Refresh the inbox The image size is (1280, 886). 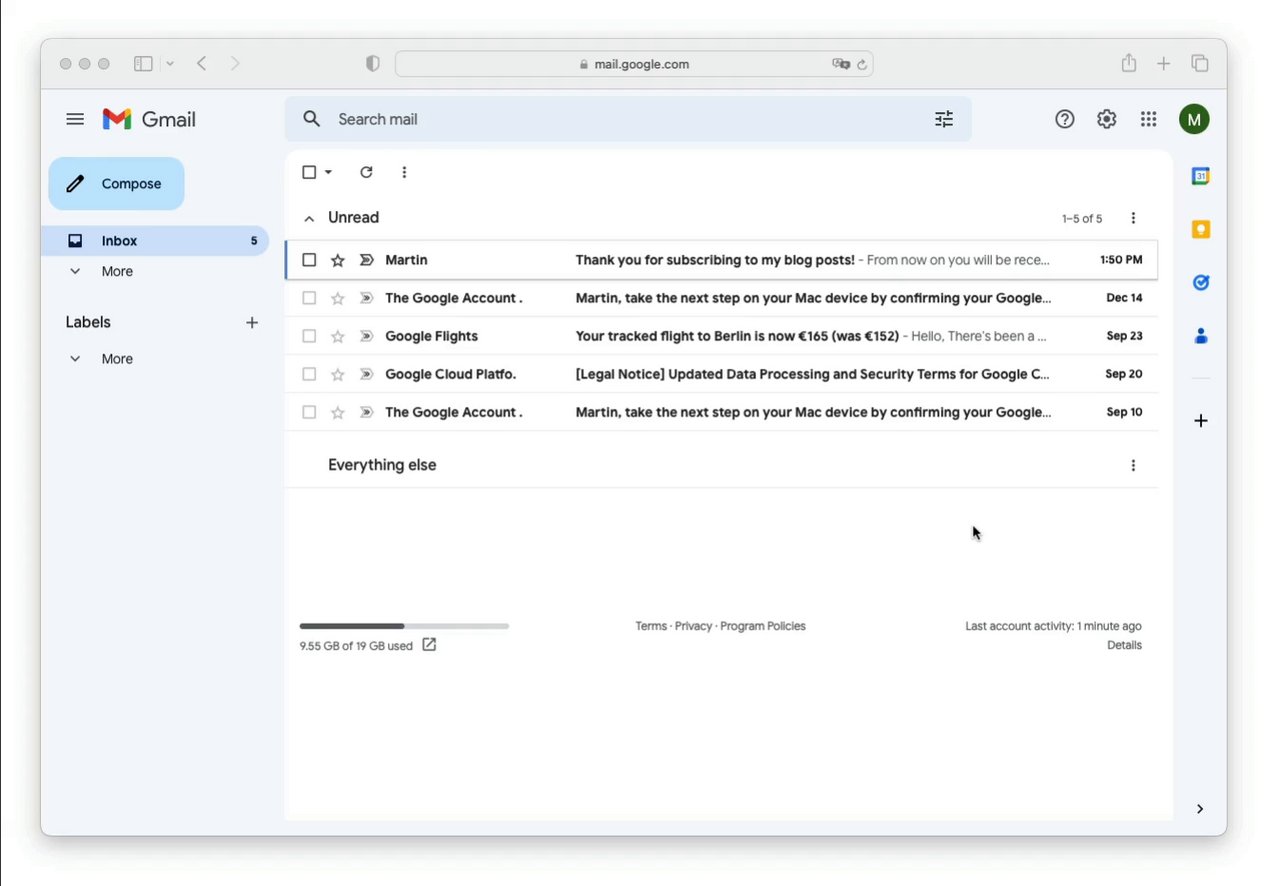pos(366,172)
